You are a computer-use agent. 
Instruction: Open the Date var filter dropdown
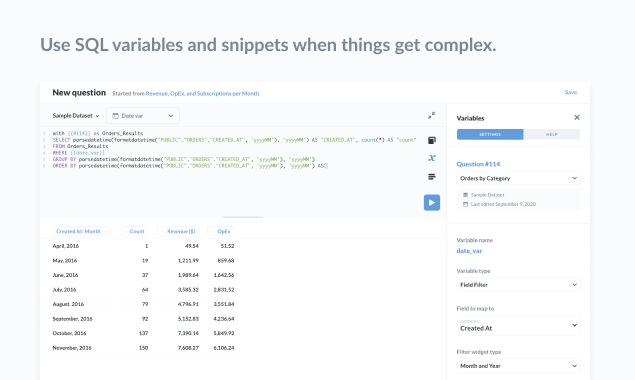tap(143, 116)
